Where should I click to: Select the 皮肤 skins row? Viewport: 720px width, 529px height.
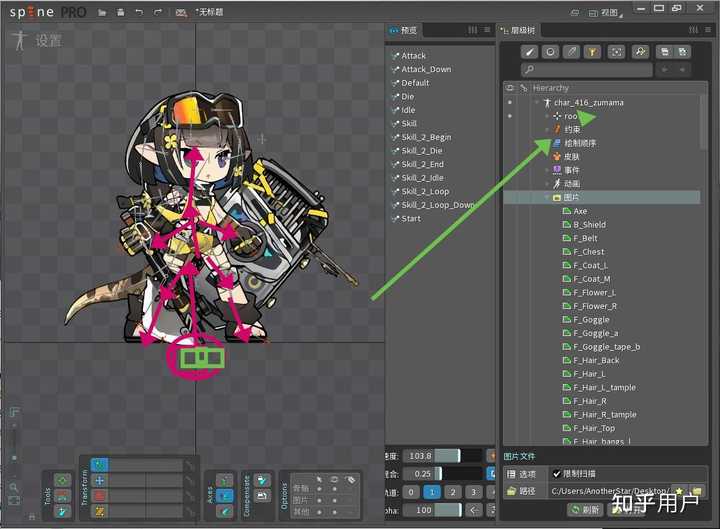[x=602, y=157]
